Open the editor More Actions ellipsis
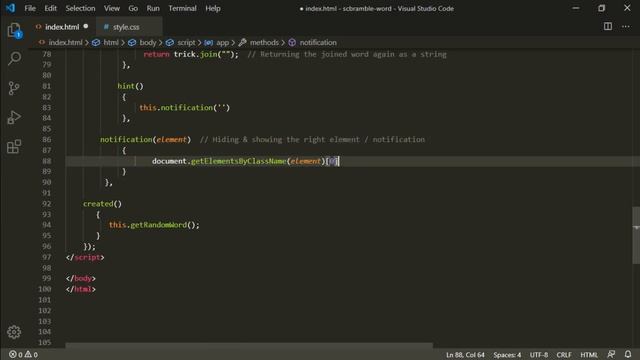This screenshot has height=360, width=640. (x=626, y=27)
